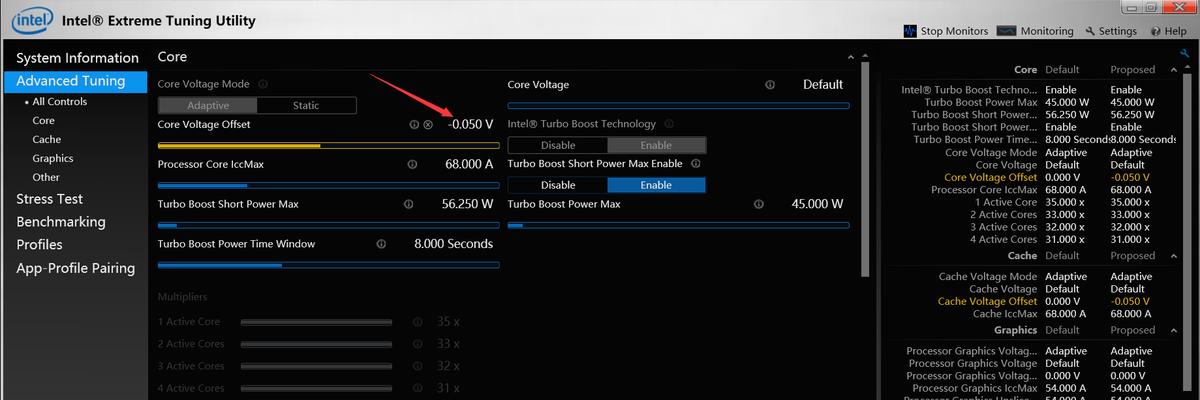This screenshot has height=400, width=1200.
Task: Select Core sub-item in sidebar
Action: pos(43,120)
